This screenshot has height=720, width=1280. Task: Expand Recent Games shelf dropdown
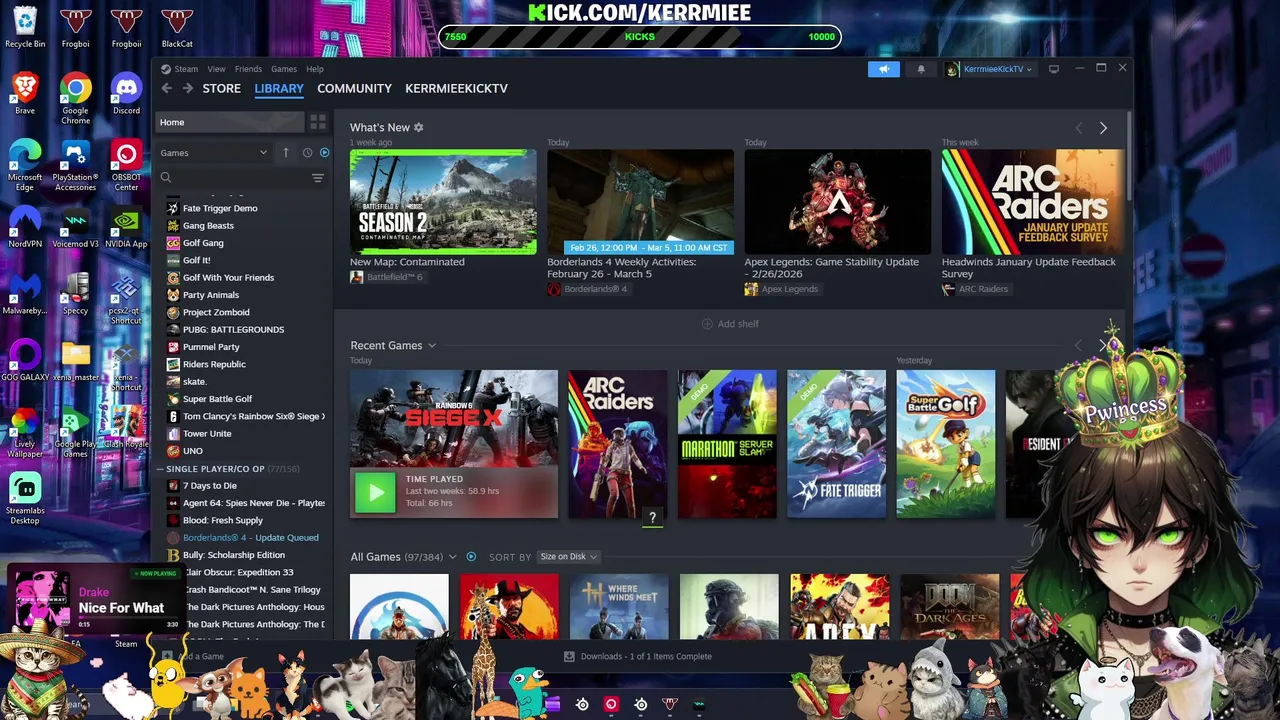point(432,346)
